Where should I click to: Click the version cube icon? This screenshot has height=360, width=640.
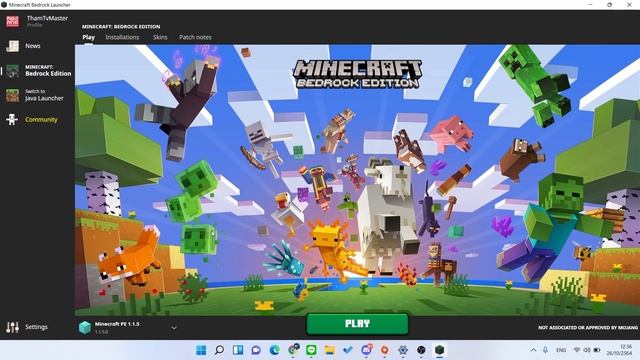click(85, 327)
